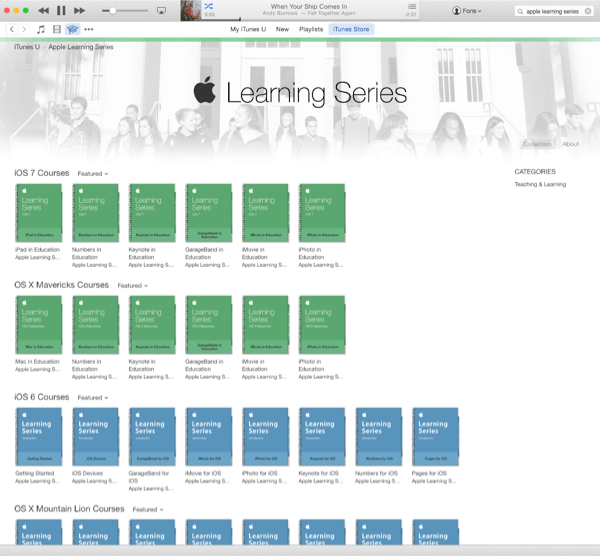Open the more media types menu
The image size is (600, 556).
click(89, 29)
